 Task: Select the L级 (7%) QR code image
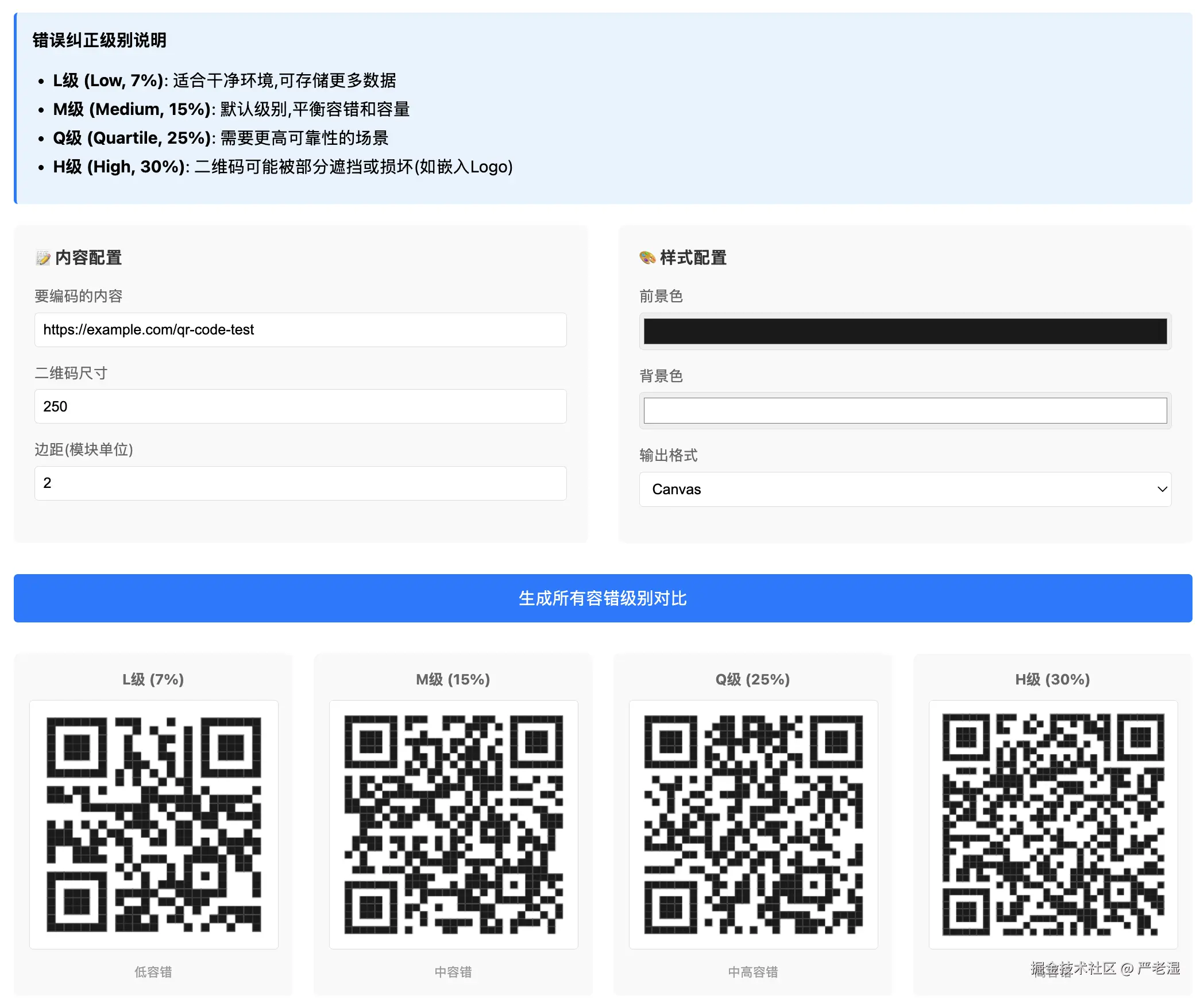154,824
